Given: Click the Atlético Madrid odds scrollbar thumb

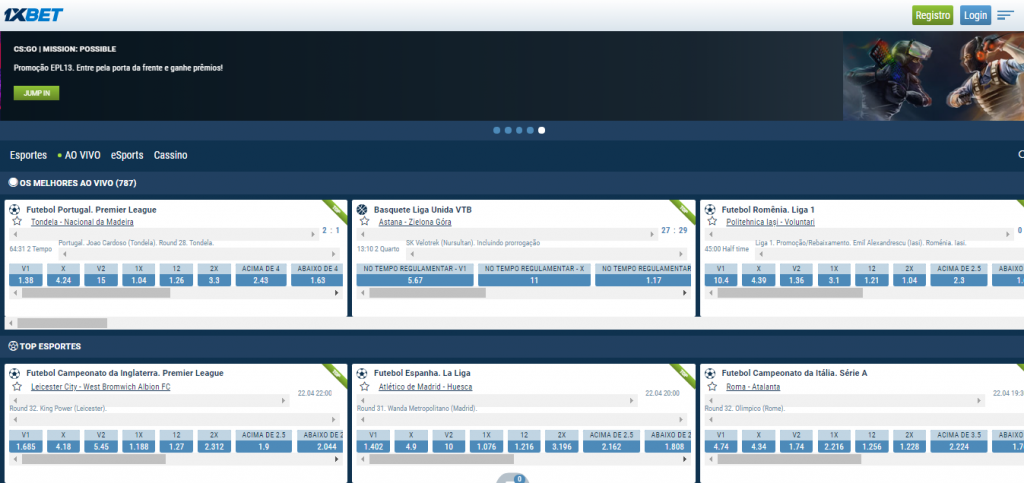Looking at the screenshot, I should 441,459.
